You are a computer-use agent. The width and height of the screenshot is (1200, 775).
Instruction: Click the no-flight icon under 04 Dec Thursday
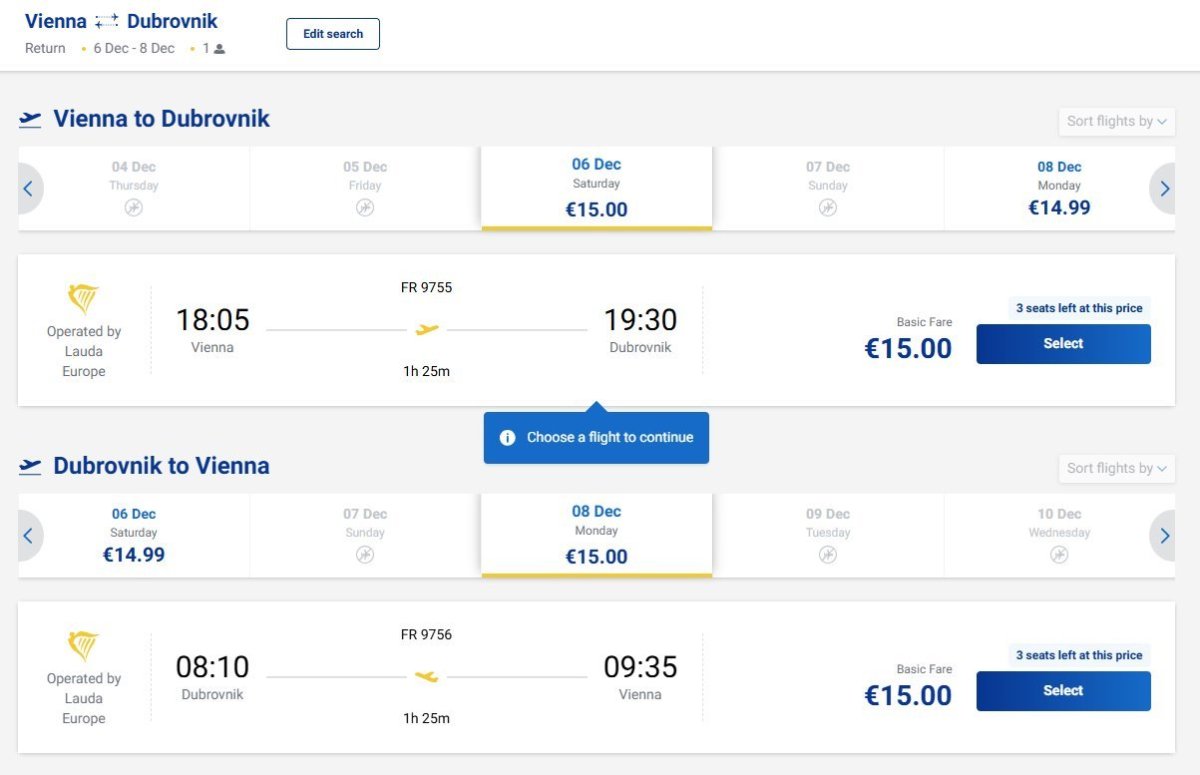tap(134, 208)
